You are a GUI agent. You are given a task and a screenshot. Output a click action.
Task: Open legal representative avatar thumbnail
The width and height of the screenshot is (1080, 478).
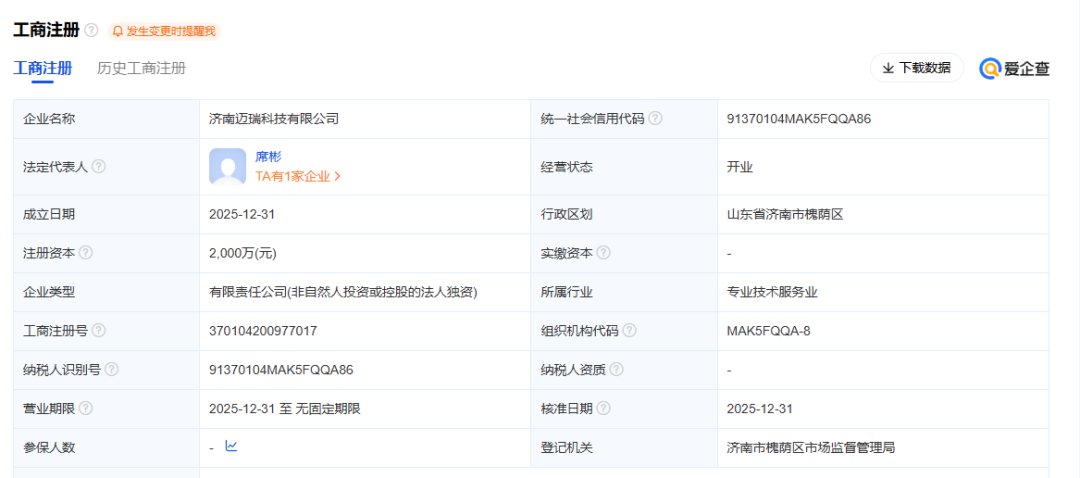227,167
